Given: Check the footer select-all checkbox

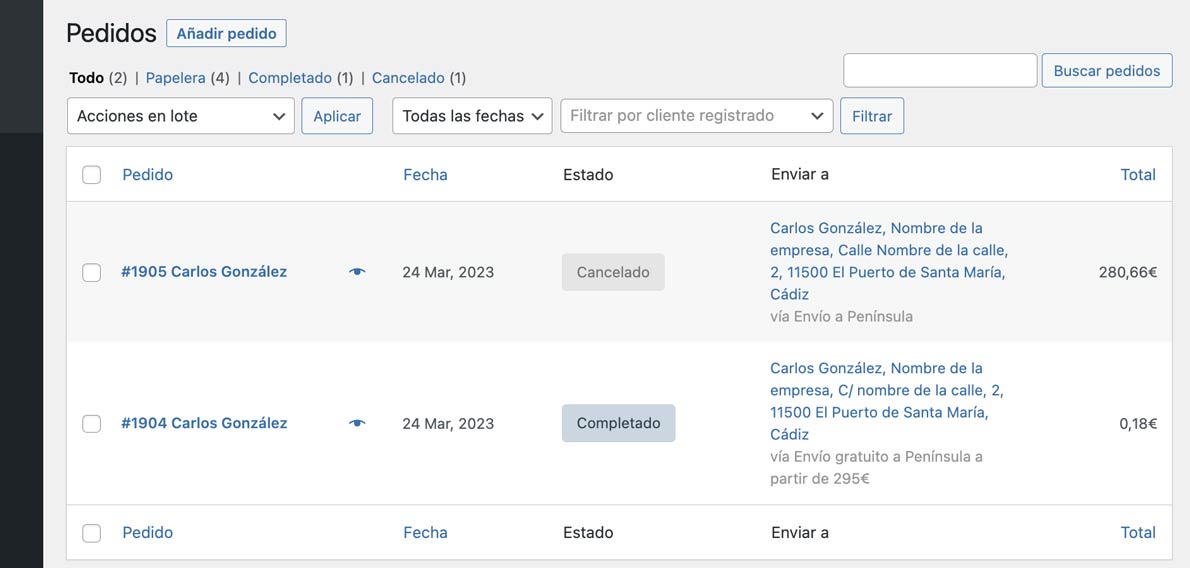Looking at the screenshot, I should pos(91,533).
